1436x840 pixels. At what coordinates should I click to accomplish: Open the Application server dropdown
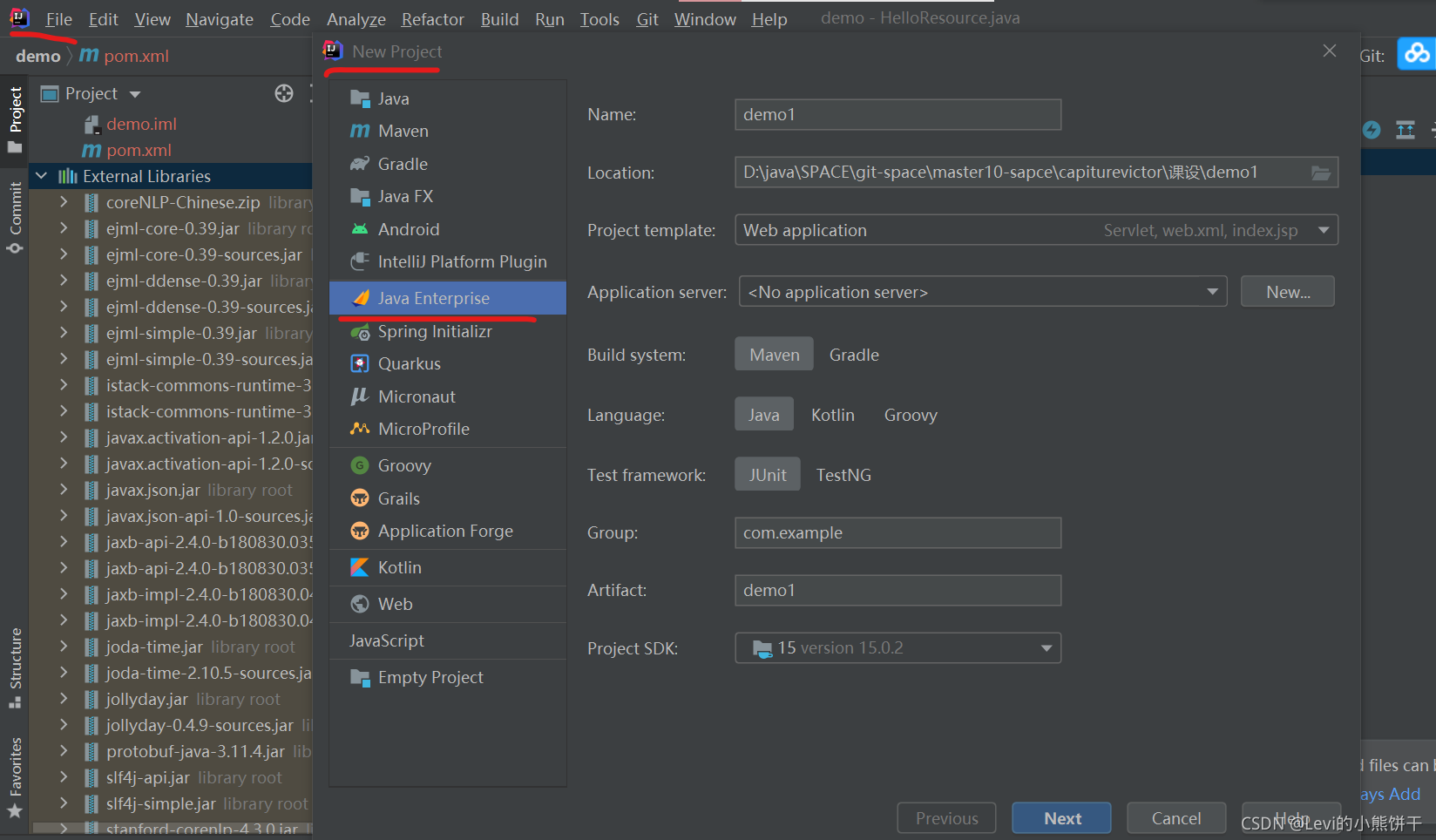point(983,292)
